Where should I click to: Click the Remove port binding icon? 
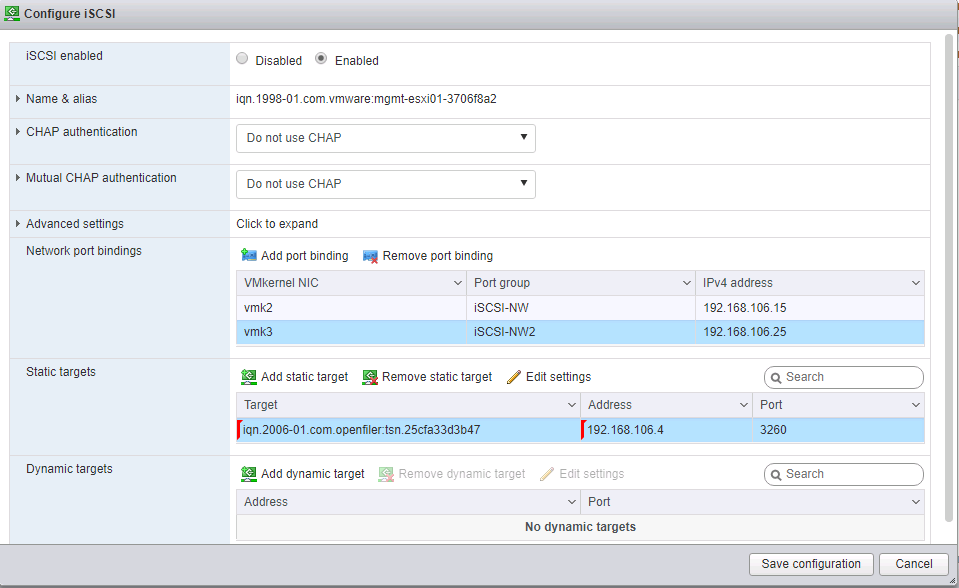[x=370, y=256]
